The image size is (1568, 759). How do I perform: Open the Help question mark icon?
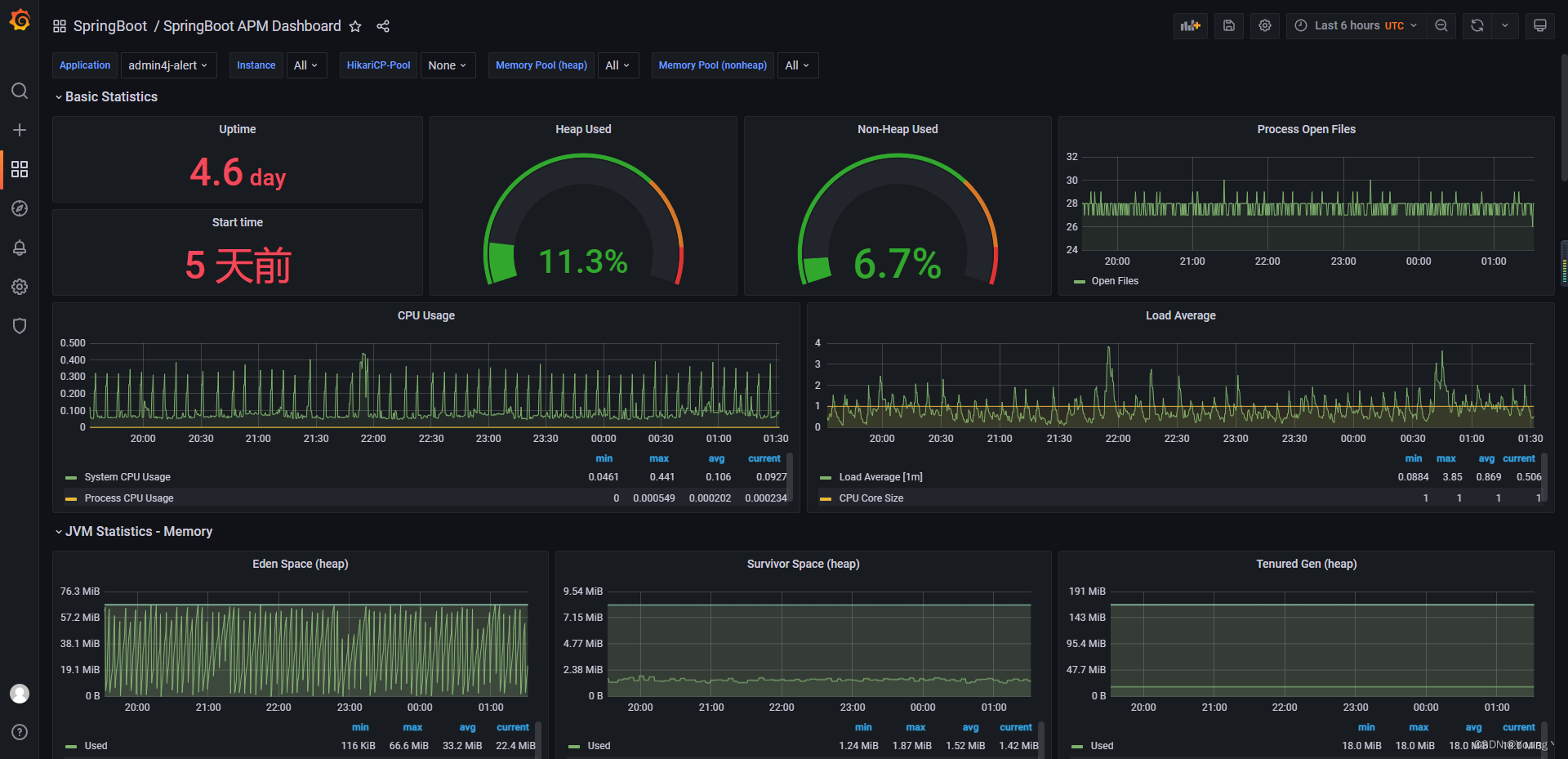tap(20, 732)
